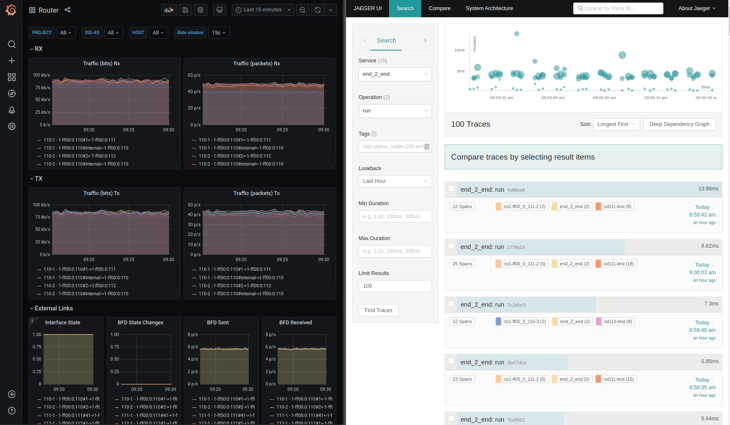Open the Last 15 minutes time picker

tap(263, 10)
